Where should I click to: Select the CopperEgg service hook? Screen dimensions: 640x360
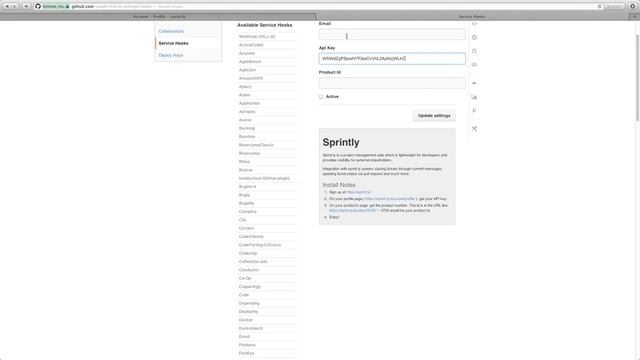(249, 287)
